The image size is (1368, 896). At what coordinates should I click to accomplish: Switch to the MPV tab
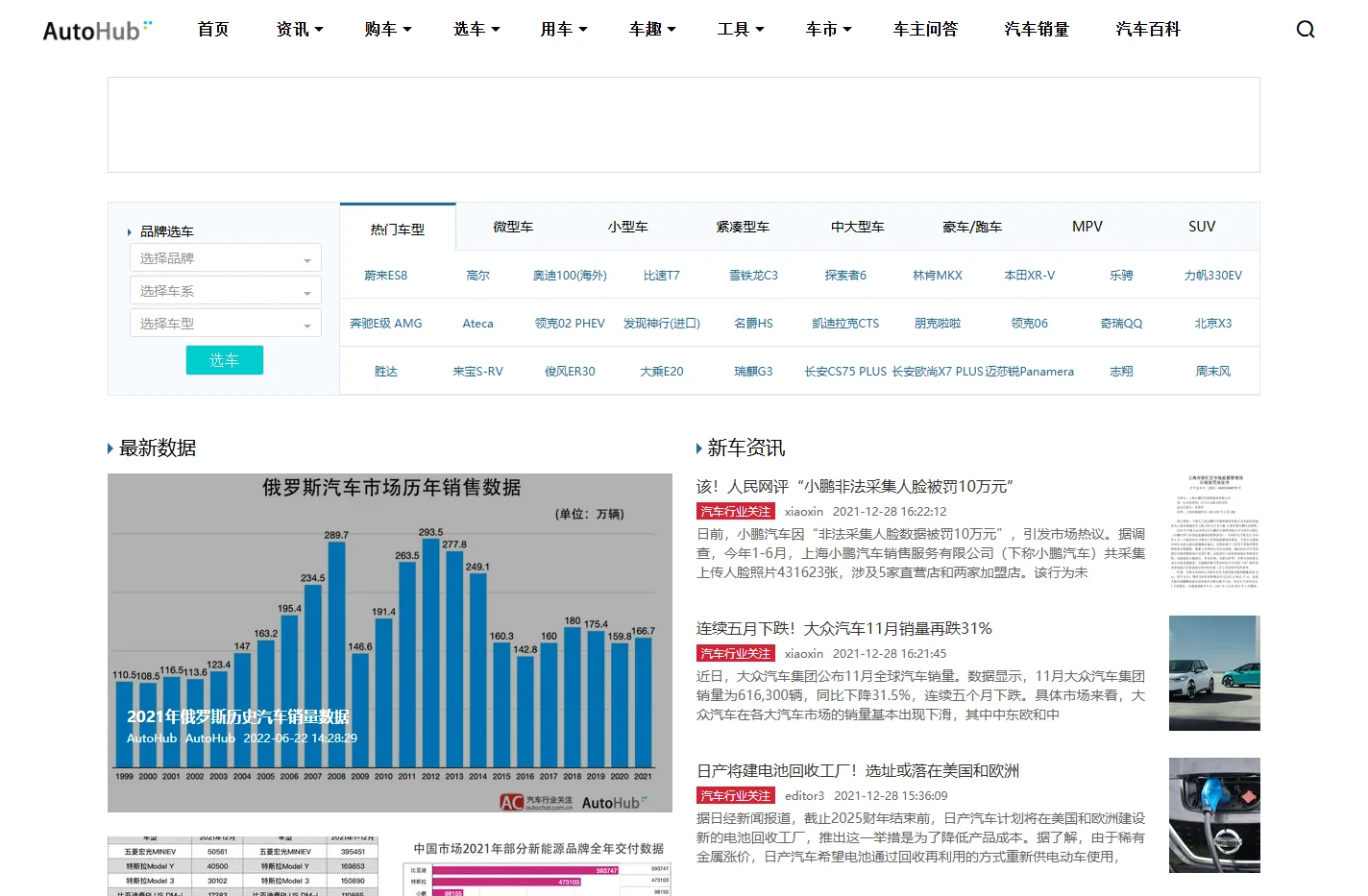(x=1087, y=227)
